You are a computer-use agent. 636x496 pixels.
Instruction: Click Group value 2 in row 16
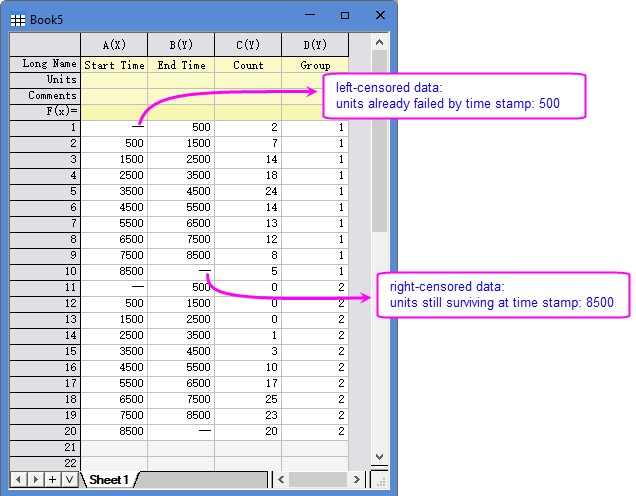pyautogui.click(x=315, y=367)
